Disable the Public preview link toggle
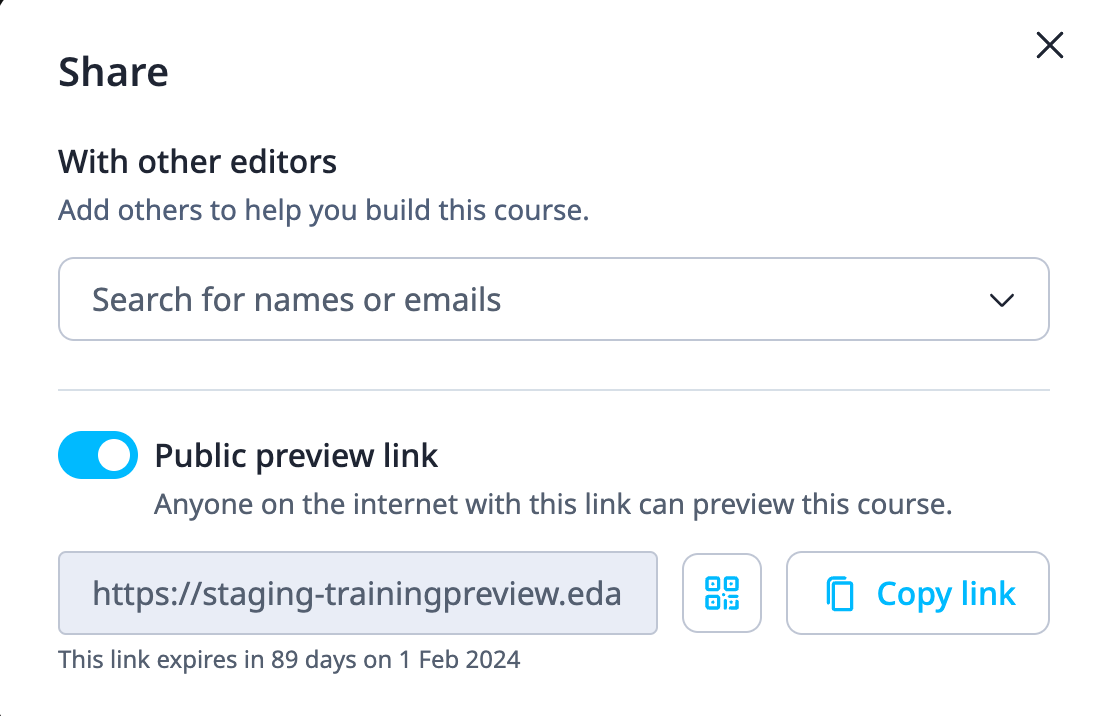 point(98,456)
